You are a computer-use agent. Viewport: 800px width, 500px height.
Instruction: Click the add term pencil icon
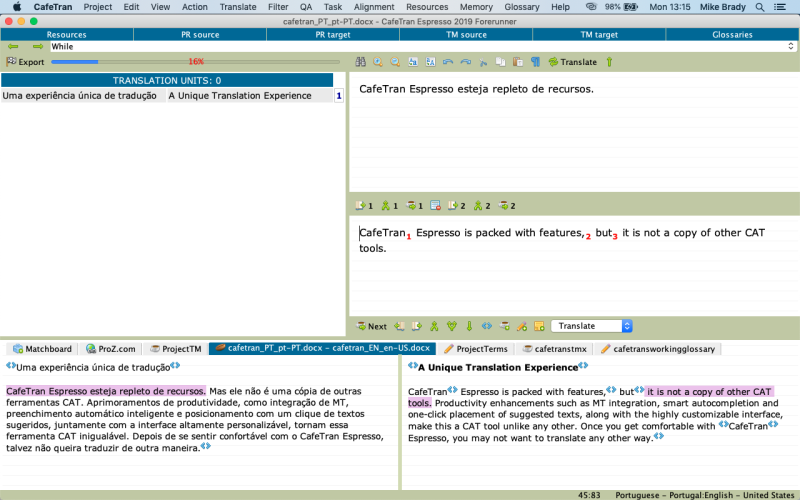pyautogui.click(x=521, y=326)
